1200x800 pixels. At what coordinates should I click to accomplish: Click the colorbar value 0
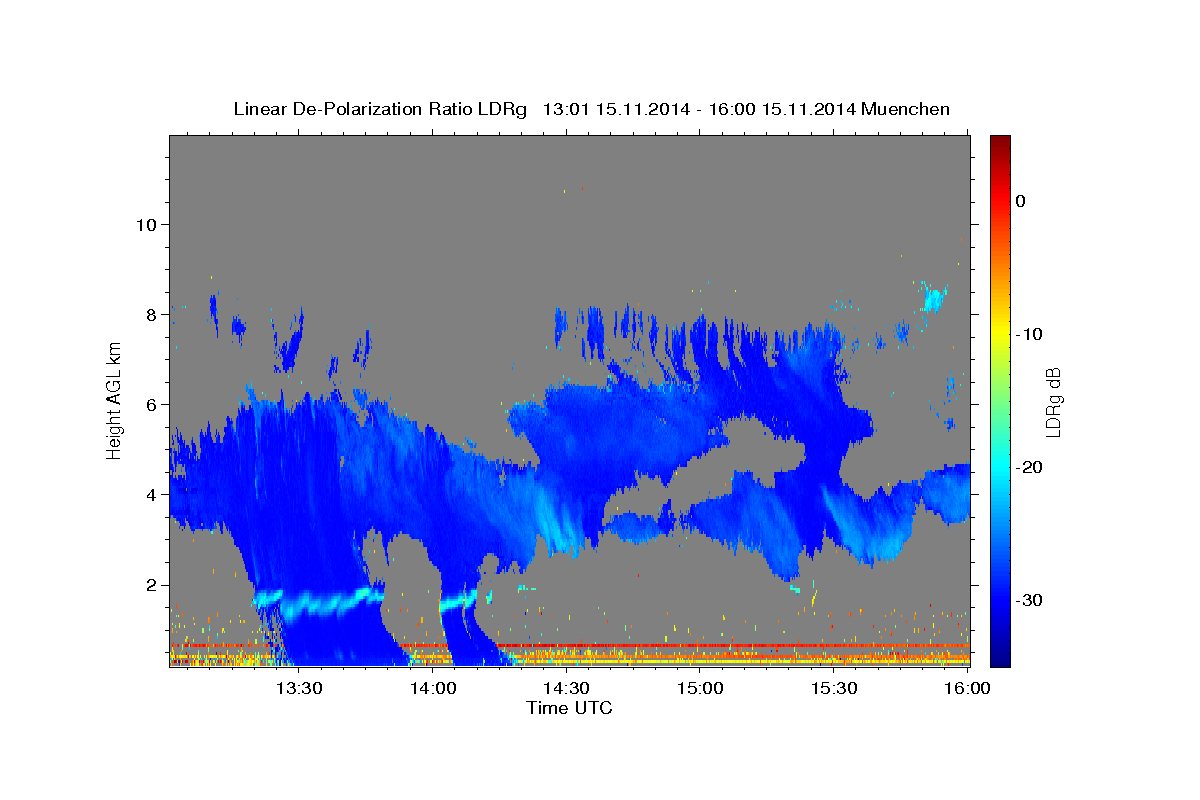[x=1021, y=201]
